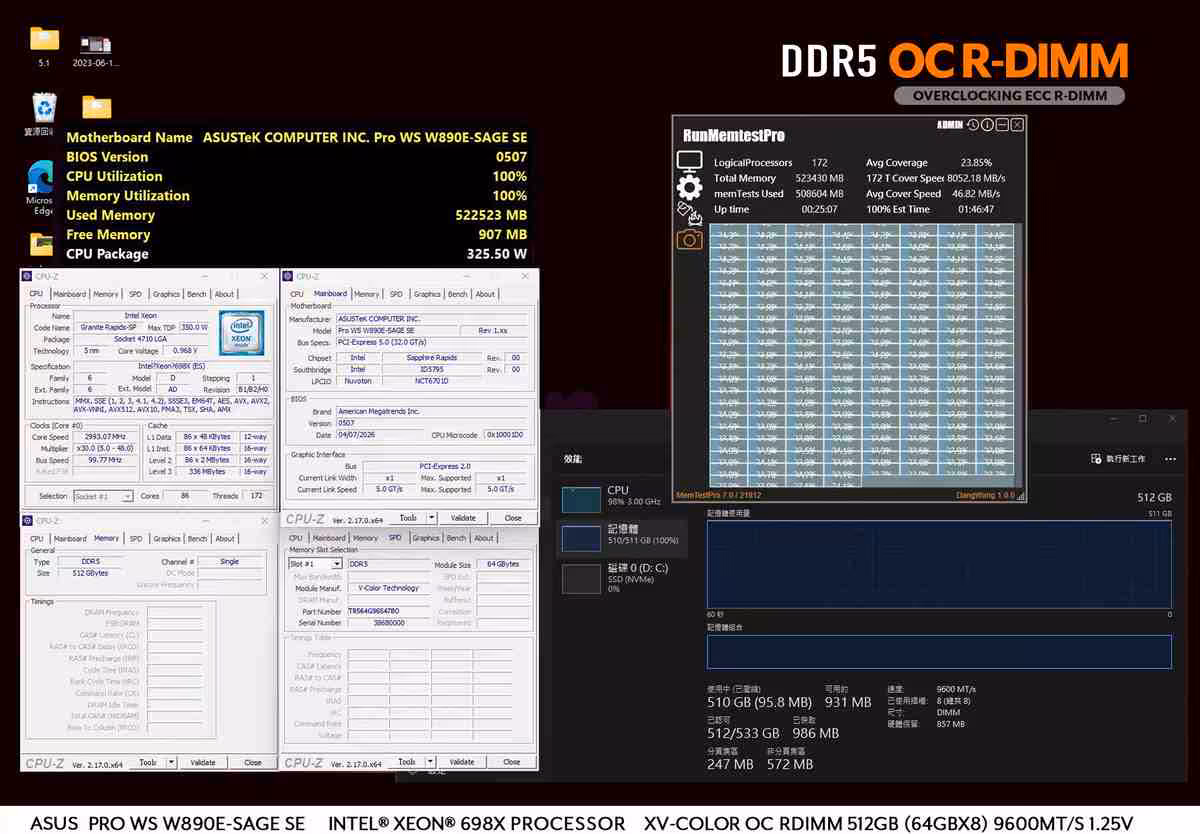Screen dimensions: 1200x834
Task: Click the camera screenshot icon in RunMemtestPro
Action: 689,239
